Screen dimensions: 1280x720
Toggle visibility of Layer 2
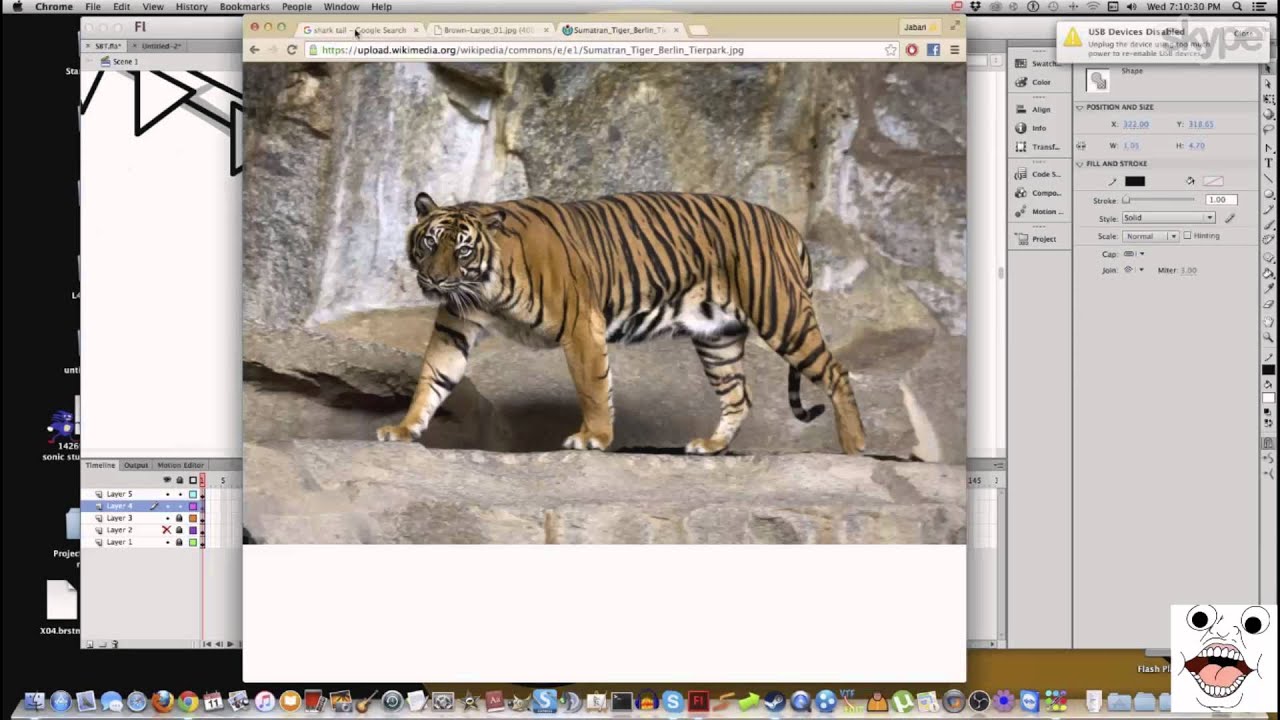pos(167,530)
